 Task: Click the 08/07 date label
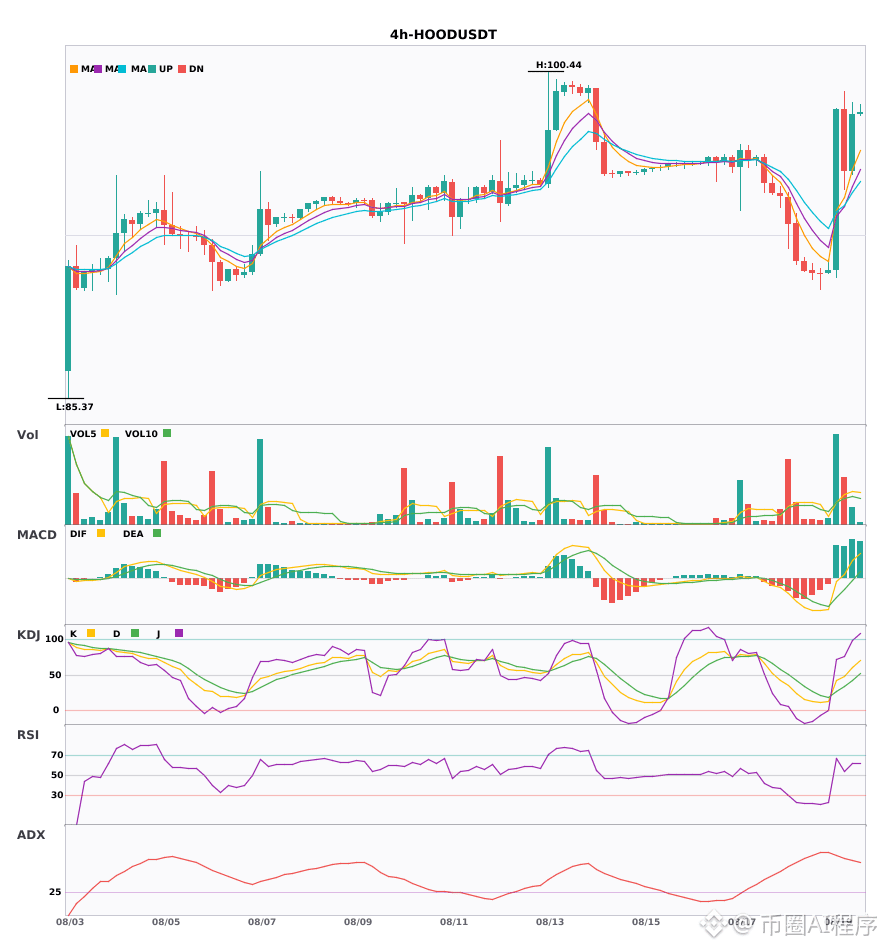coord(262,922)
